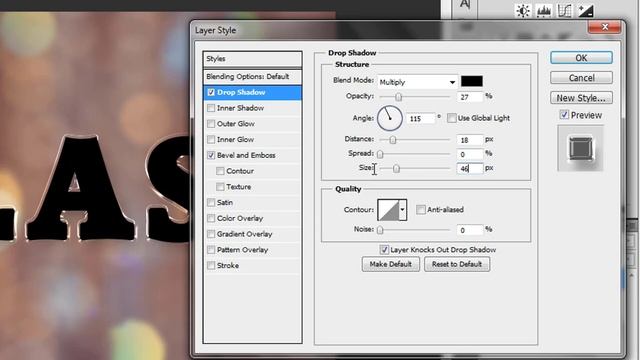Click the New Style... button
640x360 pixels.
(x=581, y=98)
